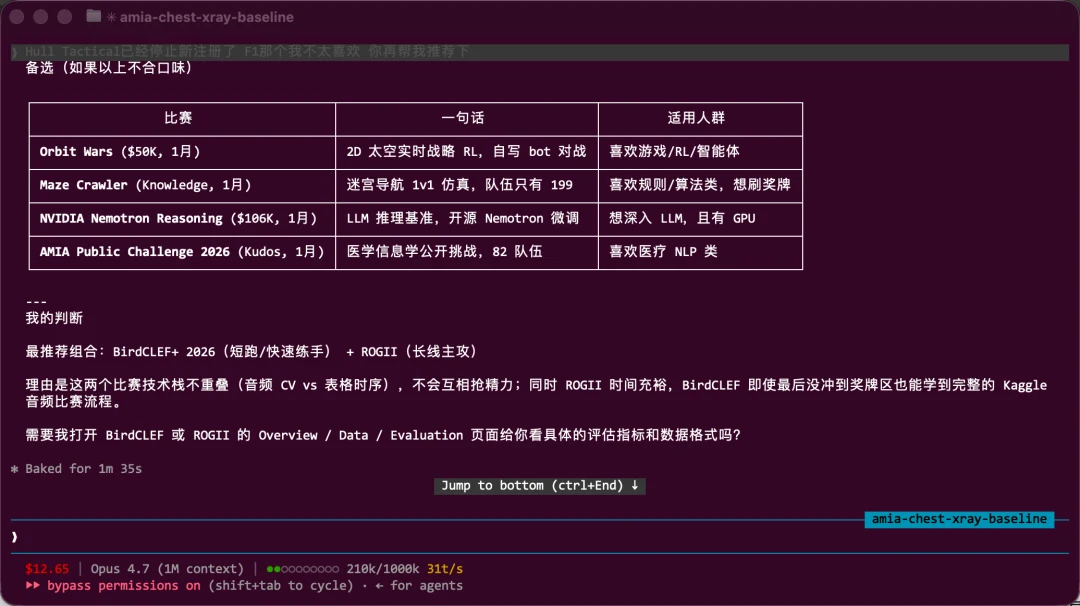Image resolution: width=1080 pixels, height=606 pixels.
Task: Click the 备选 heading line
Action: click(109, 67)
